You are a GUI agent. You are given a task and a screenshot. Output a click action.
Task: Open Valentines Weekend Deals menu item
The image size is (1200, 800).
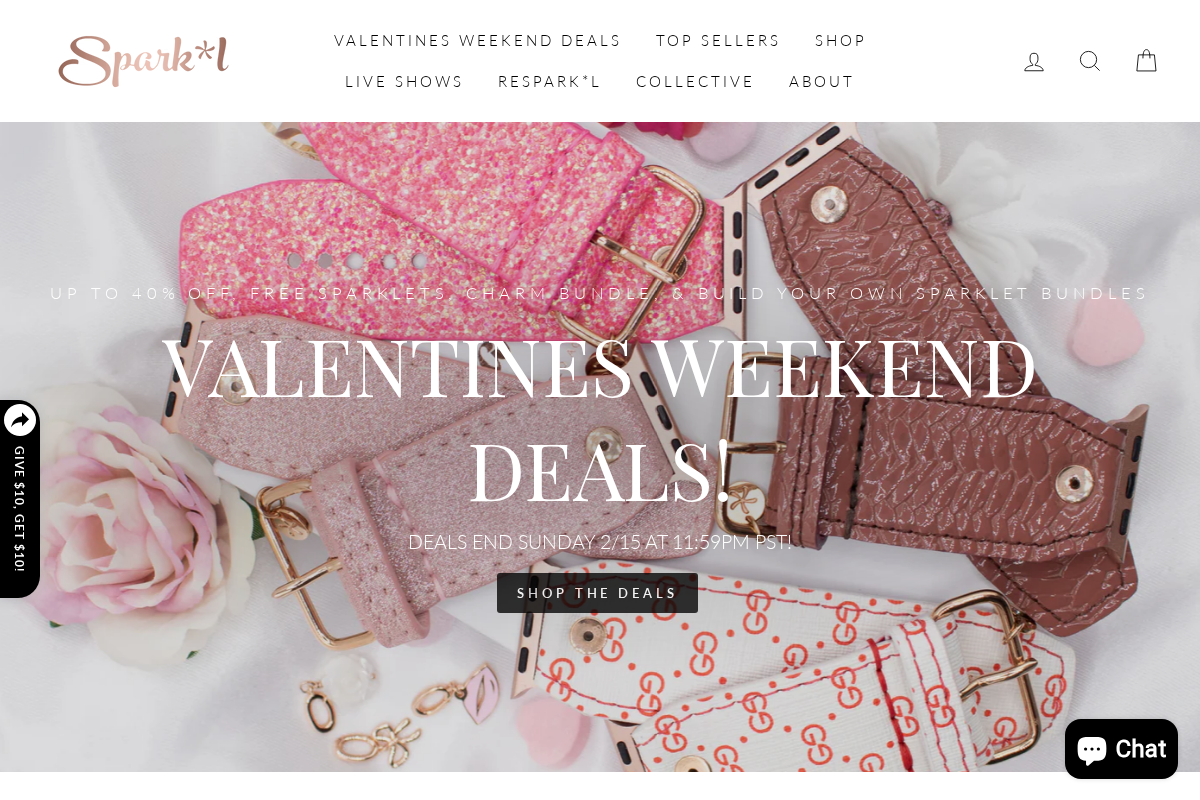478,41
